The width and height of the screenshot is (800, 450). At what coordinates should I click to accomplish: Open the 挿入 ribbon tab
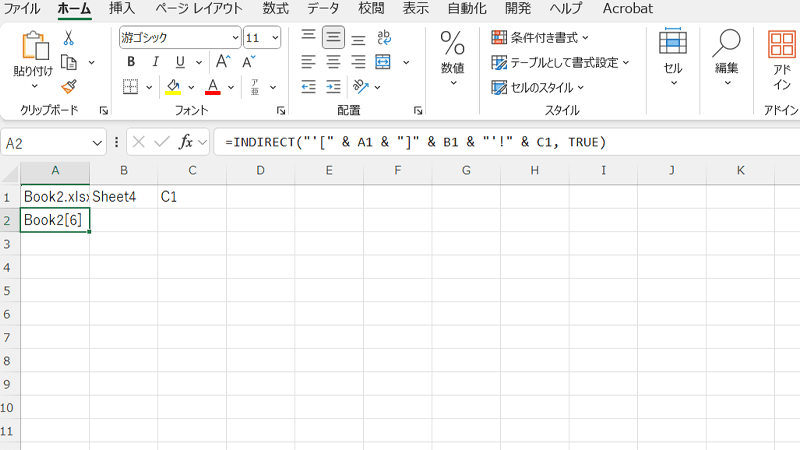tap(122, 9)
